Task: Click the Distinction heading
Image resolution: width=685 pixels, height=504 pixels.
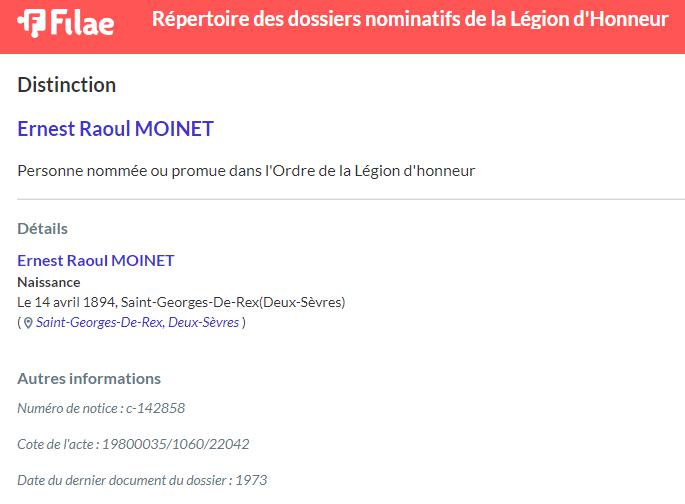Action: click(66, 85)
